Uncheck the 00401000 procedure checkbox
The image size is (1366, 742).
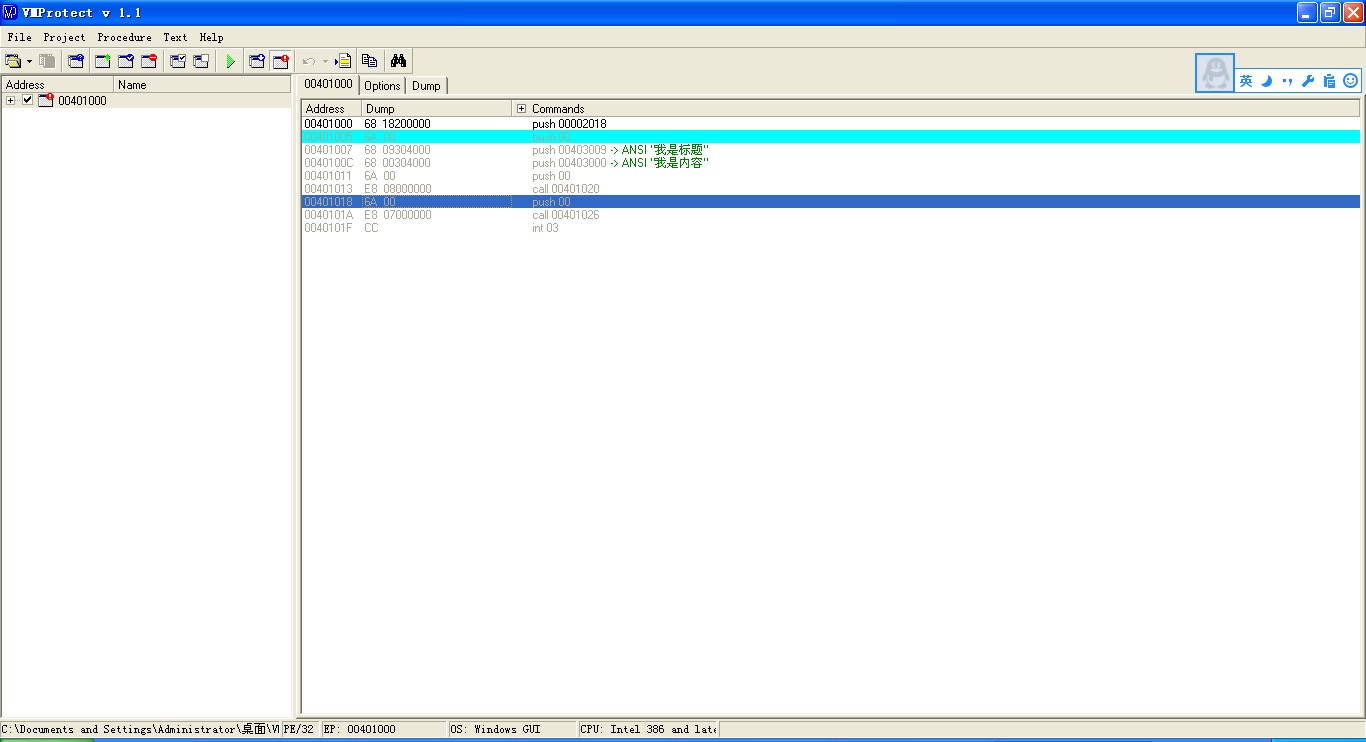tap(27, 100)
